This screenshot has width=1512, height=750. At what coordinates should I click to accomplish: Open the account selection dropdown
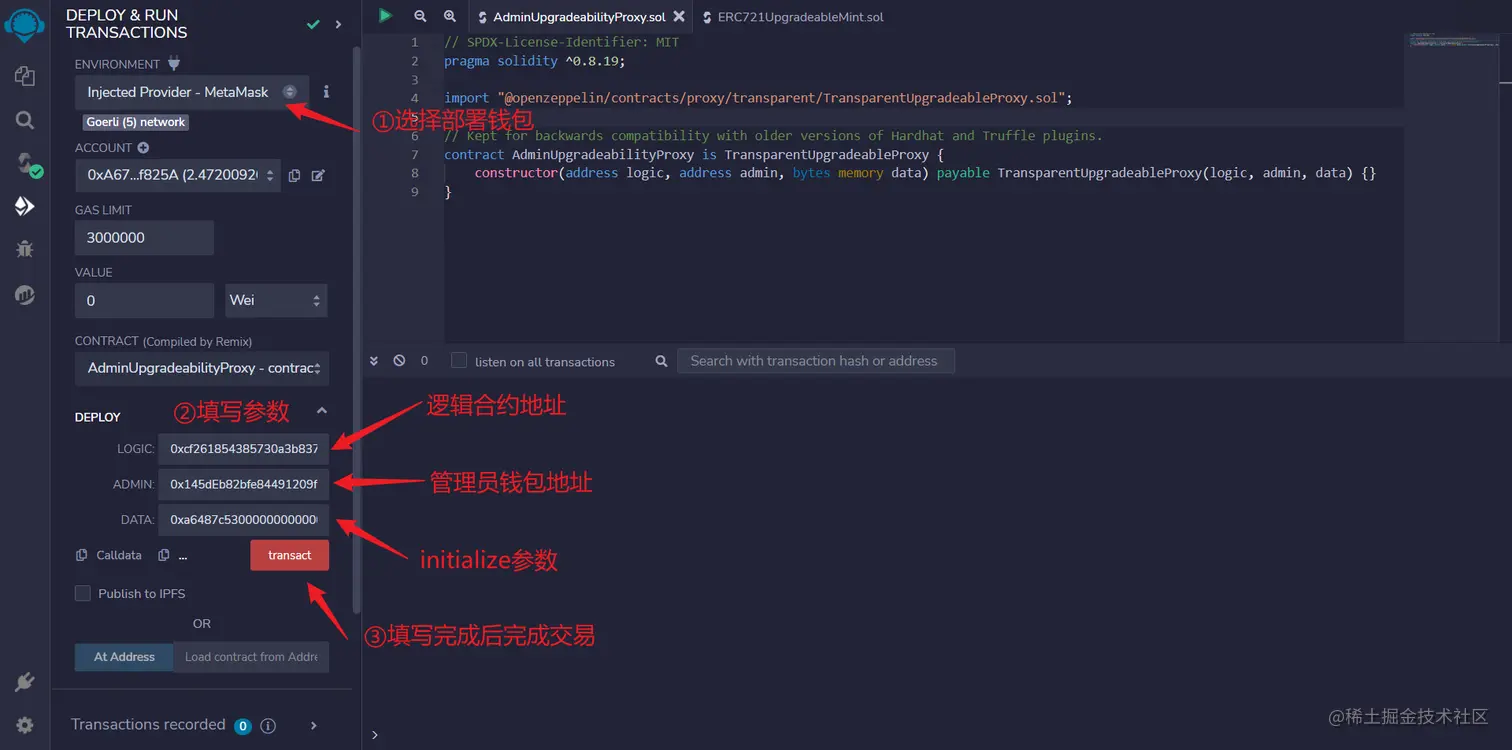pos(178,175)
